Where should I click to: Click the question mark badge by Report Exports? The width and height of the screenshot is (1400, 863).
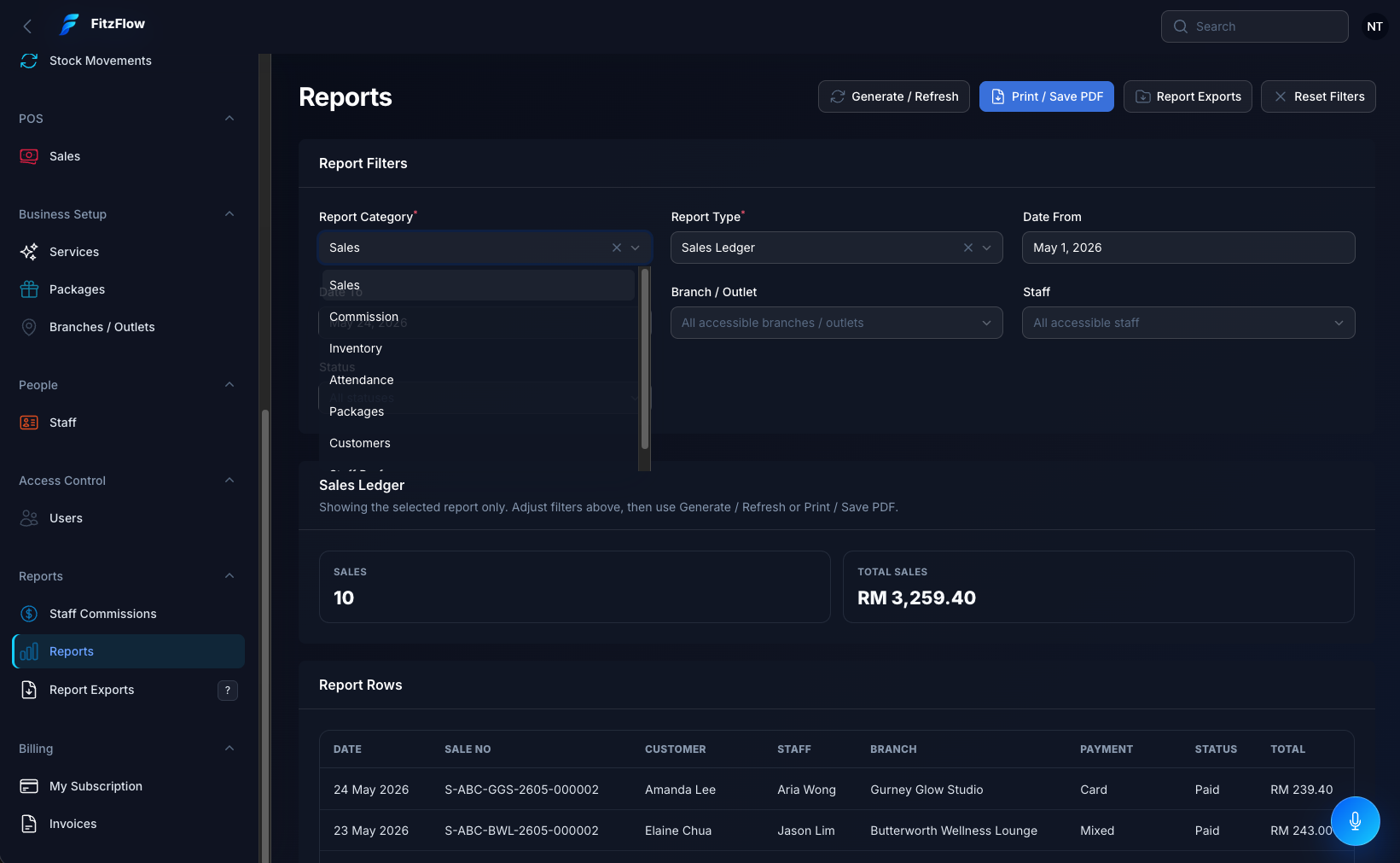[228, 691]
